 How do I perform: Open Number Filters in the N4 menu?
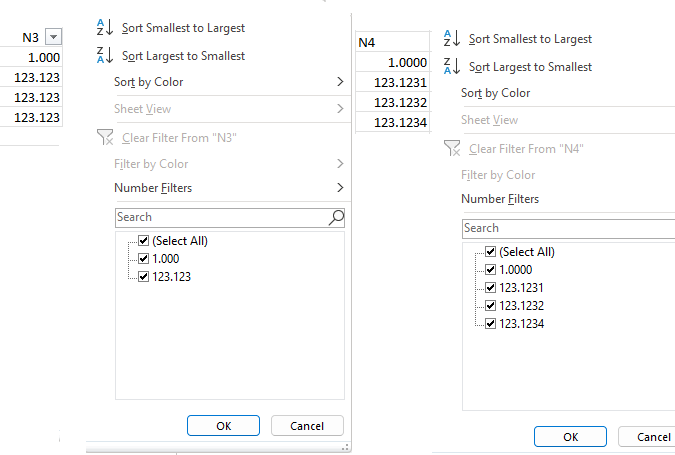point(500,199)
